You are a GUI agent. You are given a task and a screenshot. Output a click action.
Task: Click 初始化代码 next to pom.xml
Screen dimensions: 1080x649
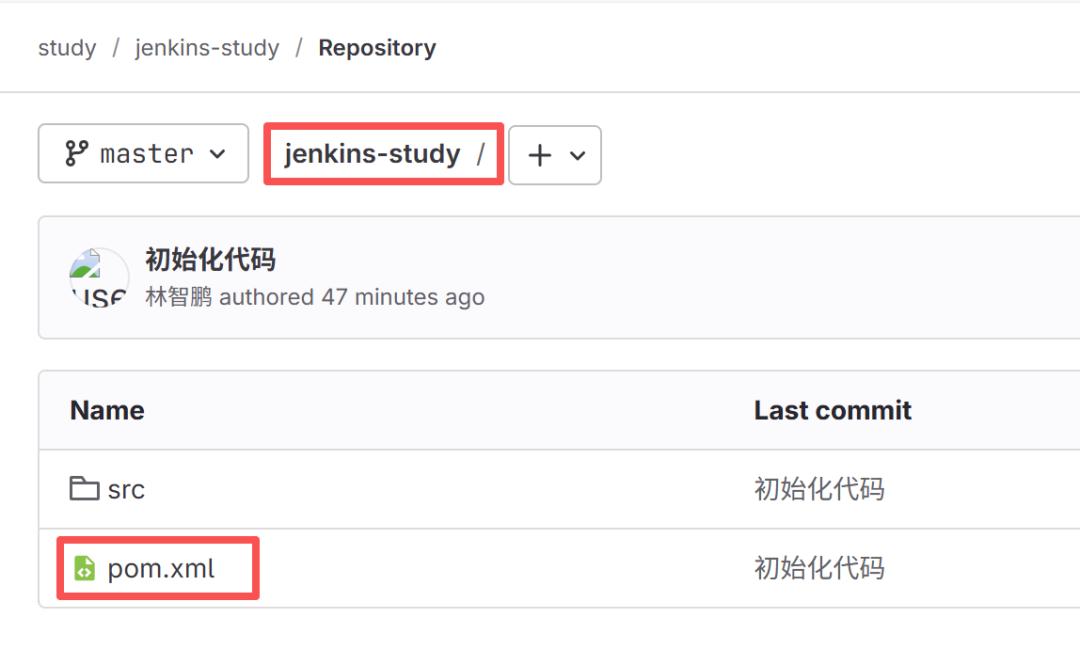(x=820, y=568)
